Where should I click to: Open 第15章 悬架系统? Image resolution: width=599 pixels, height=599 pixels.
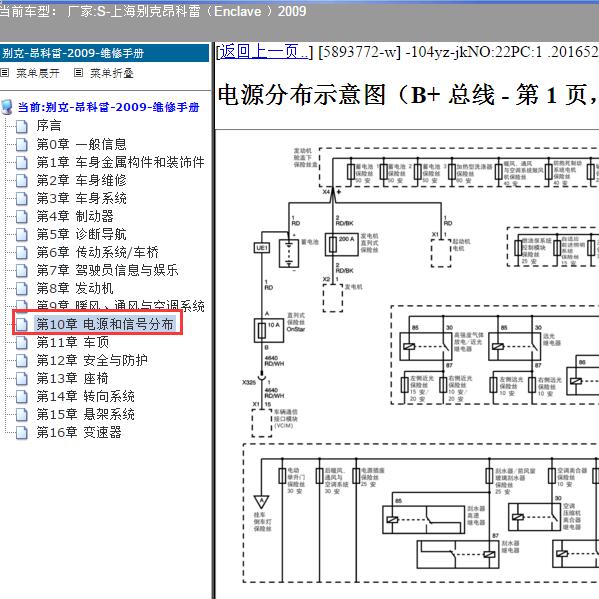coord(86,414)
